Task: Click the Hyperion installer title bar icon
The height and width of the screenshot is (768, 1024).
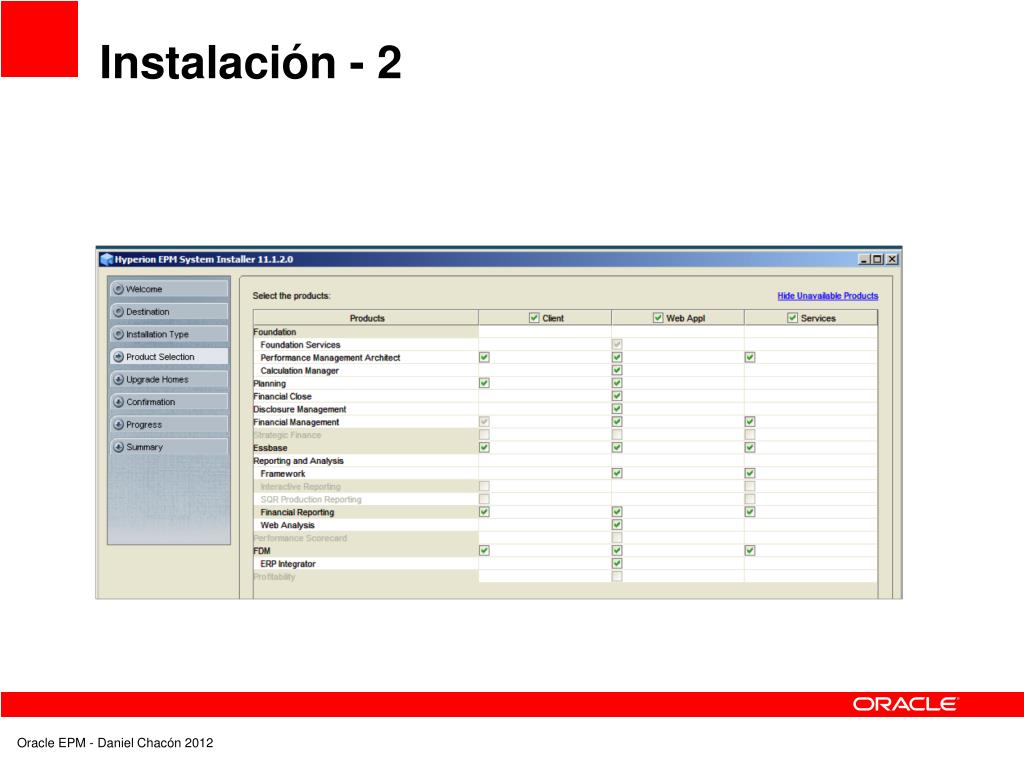Action: click(x=106, y=259)
